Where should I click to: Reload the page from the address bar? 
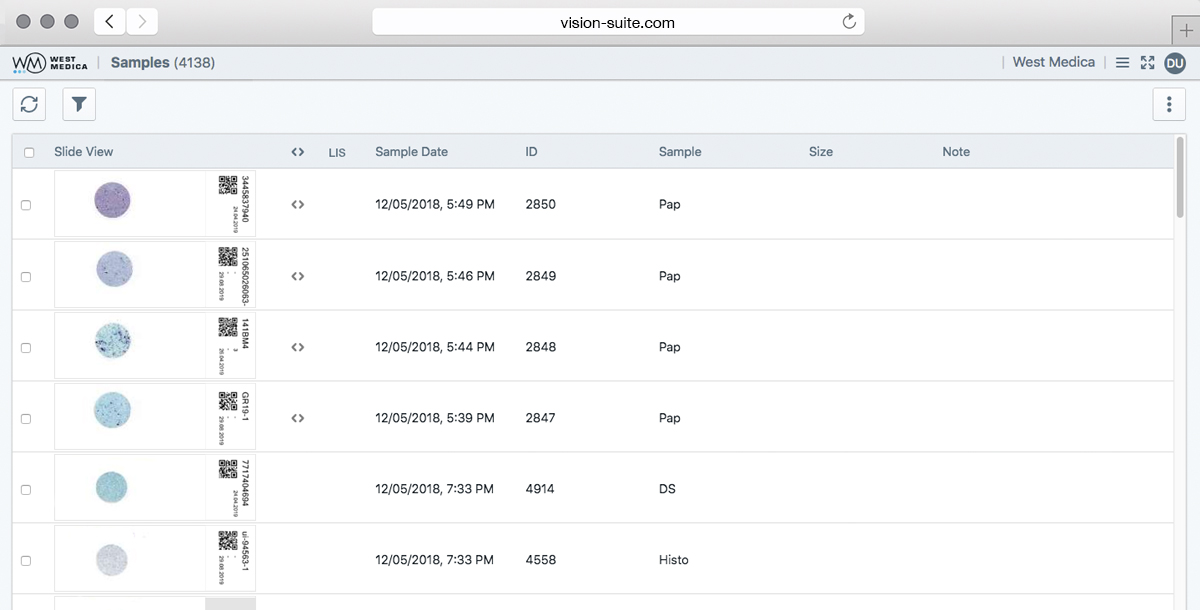(849, 21)
